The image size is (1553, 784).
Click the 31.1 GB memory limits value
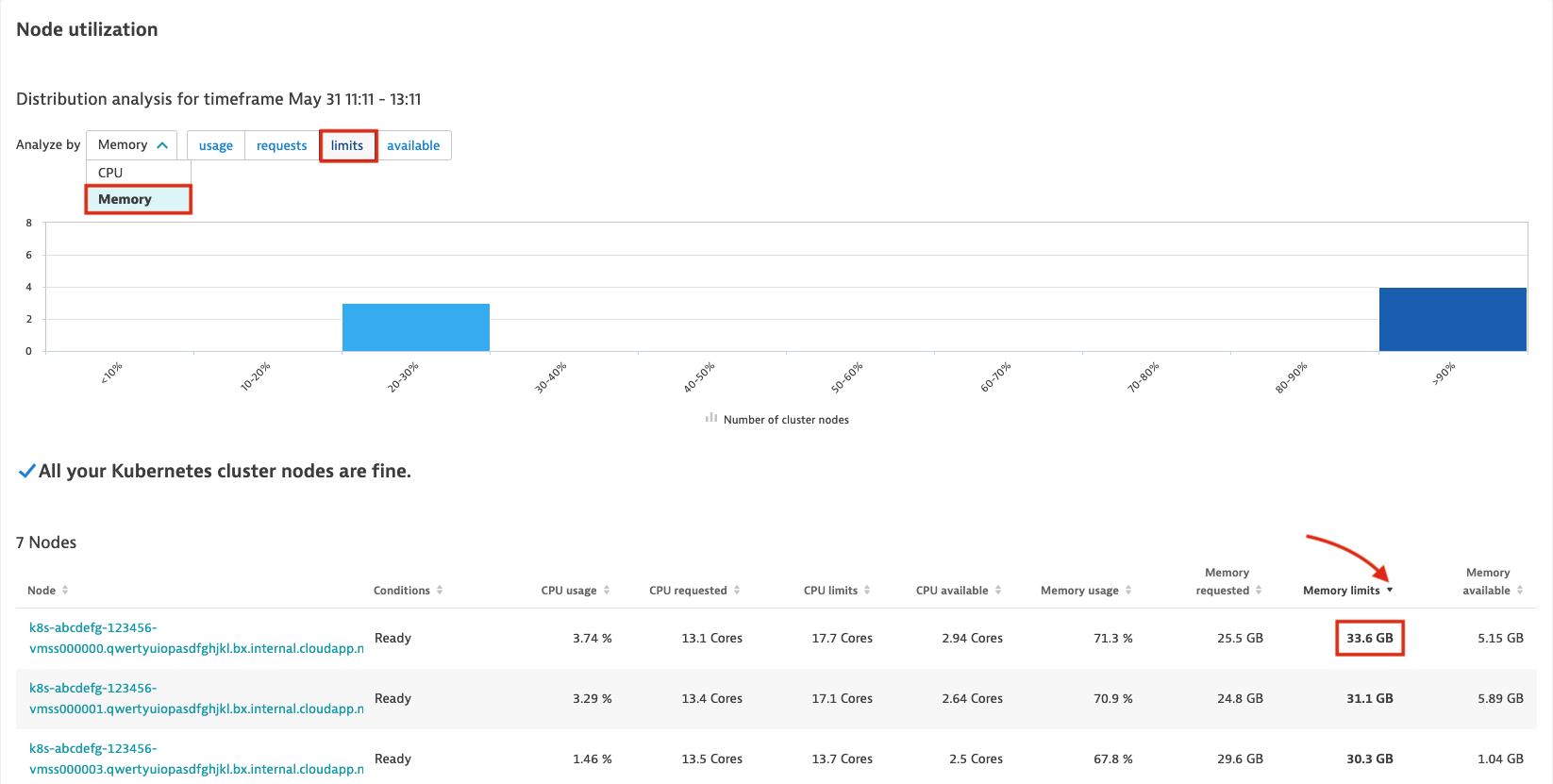tap(1370, 698)
